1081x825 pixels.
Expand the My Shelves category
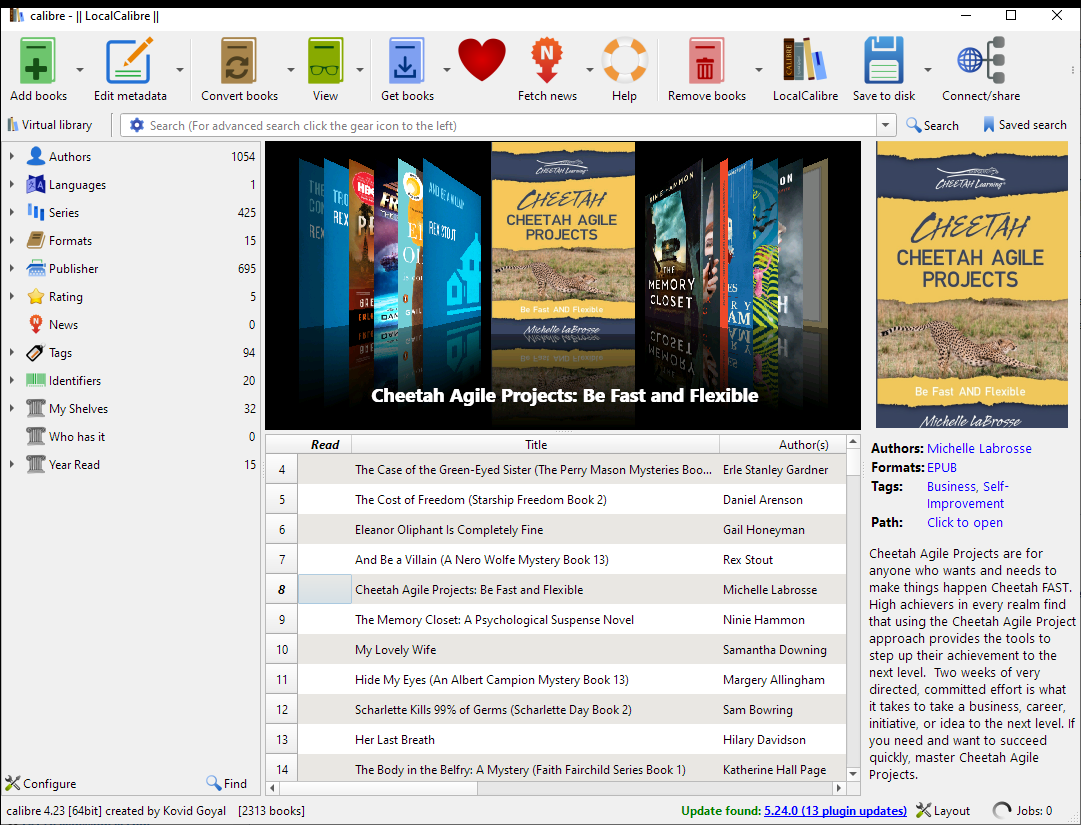tap(12, 408)
